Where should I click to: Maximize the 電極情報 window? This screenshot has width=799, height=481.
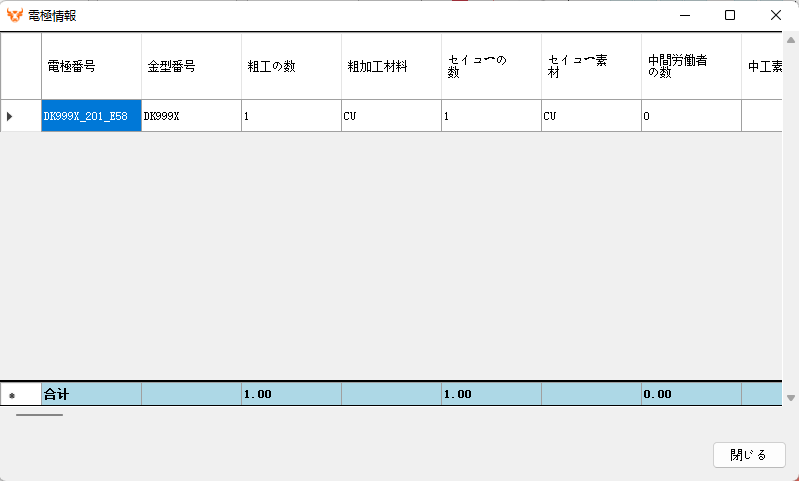(x=730, y=15)
